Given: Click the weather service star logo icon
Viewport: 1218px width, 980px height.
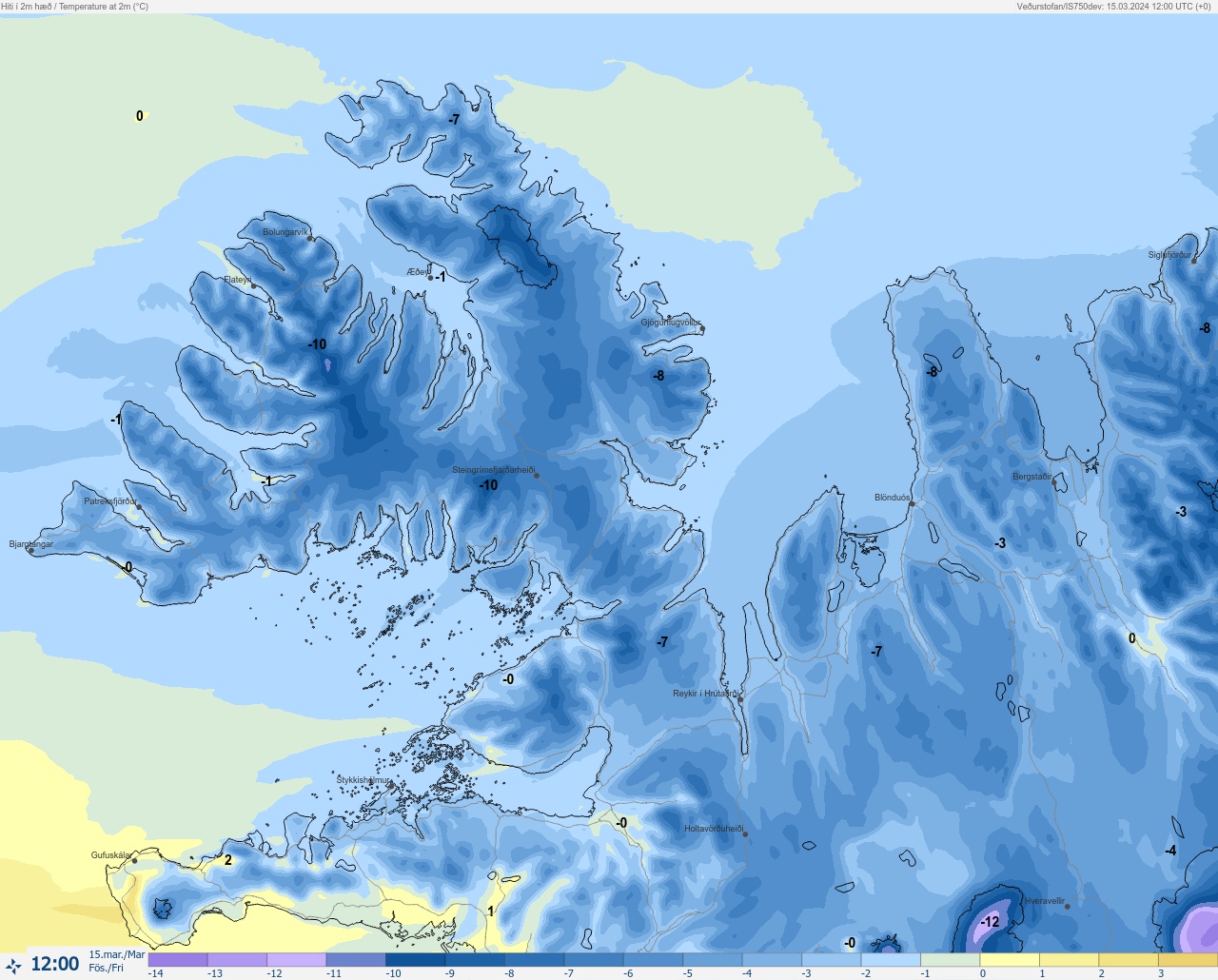Looking at the screenshot, I should pyautogui.click(x=13, y=966).
